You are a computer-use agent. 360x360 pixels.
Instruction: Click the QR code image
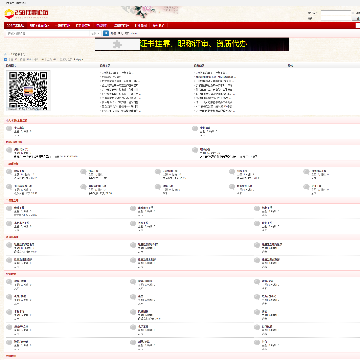28,90
